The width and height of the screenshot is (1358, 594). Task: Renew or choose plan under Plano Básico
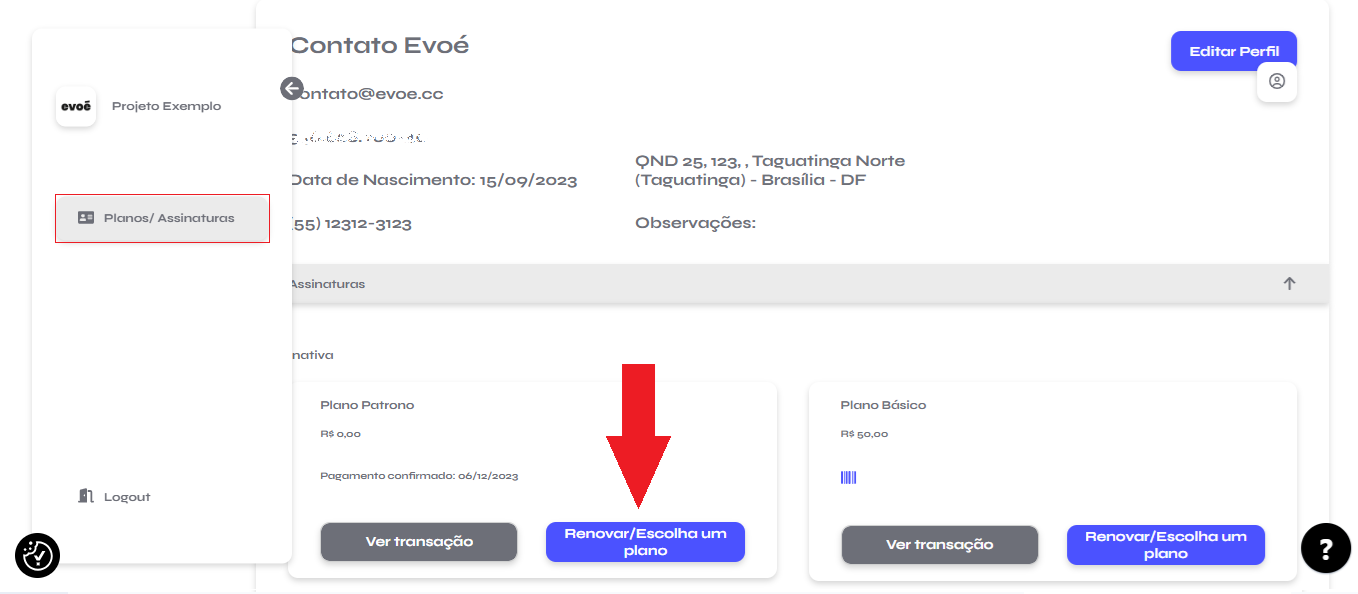pos(1166,545)
